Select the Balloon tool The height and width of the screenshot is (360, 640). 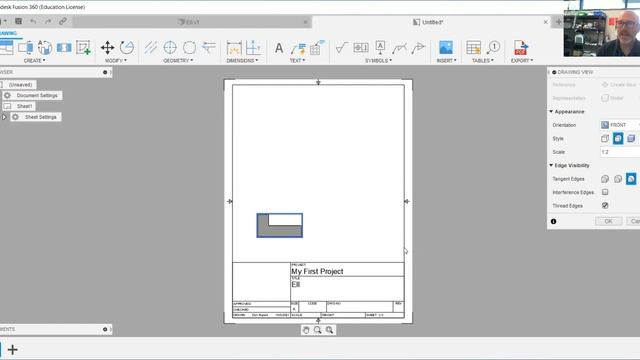click(x=493, y=47)
